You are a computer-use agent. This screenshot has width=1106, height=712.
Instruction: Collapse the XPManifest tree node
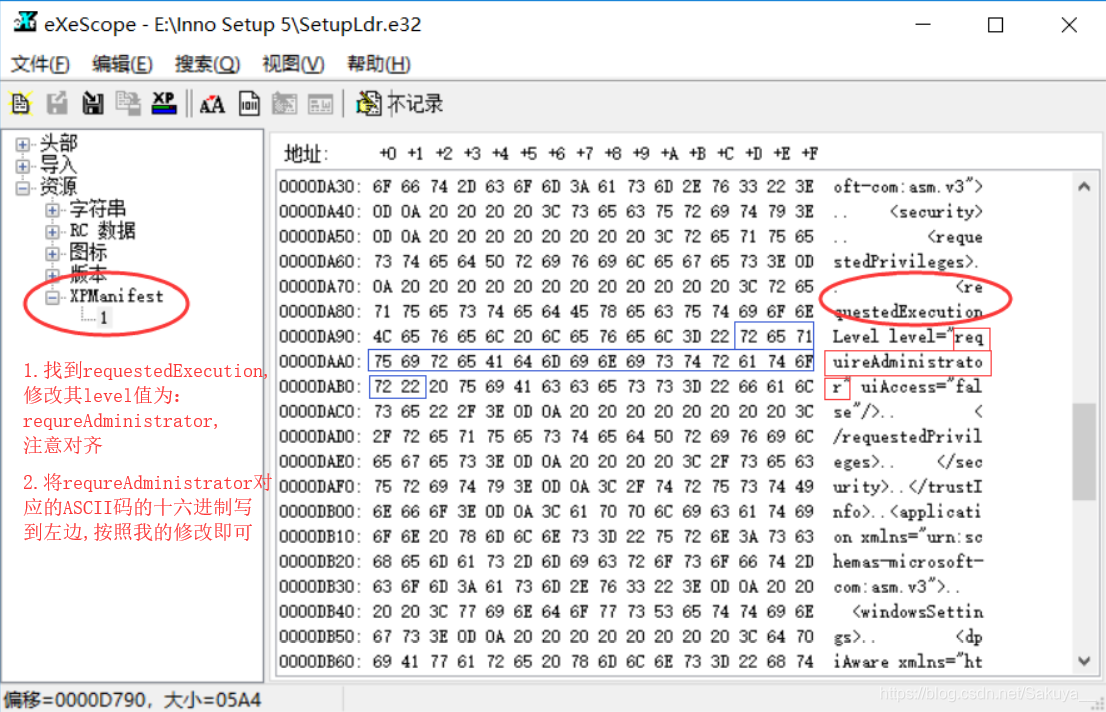click(52, 297)
